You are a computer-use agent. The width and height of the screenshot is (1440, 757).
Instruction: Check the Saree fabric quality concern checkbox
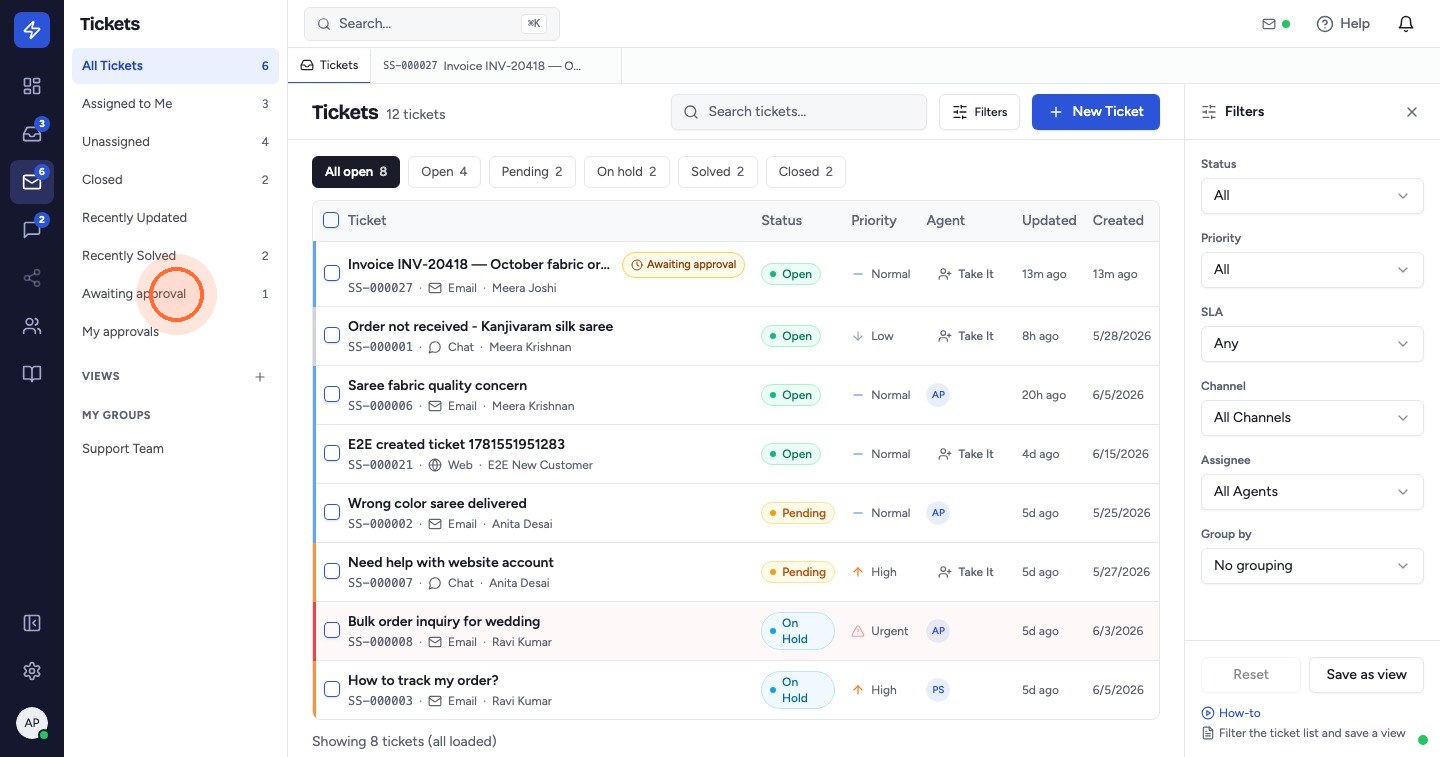332,394
